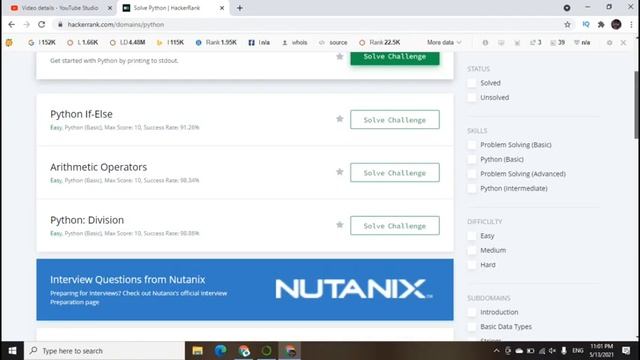Star the Python If-Else challenge
Screen dimensions: 640x360
[340, 119]
